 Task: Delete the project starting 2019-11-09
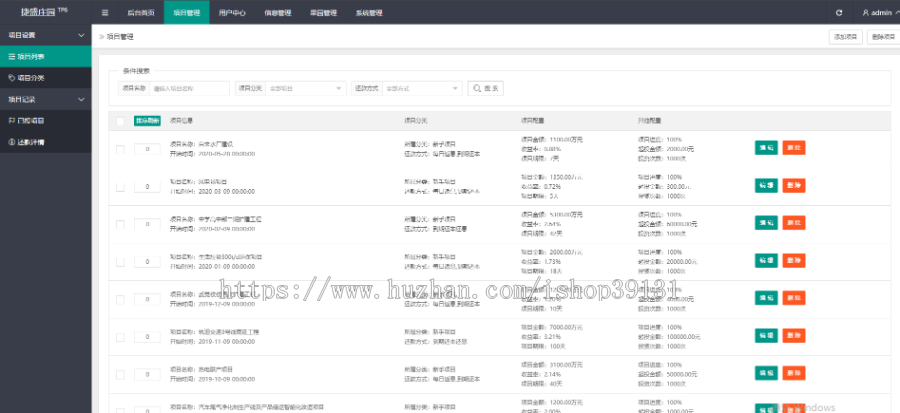coord(794,336)
